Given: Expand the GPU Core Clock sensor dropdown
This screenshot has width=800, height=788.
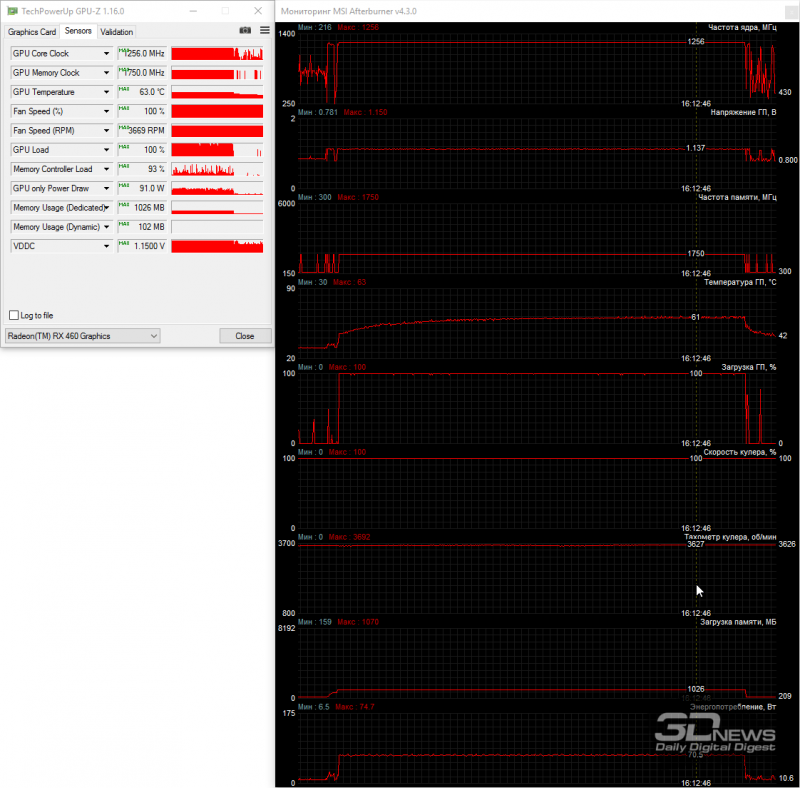Looking at the screenshot, I should coord(106,54).
